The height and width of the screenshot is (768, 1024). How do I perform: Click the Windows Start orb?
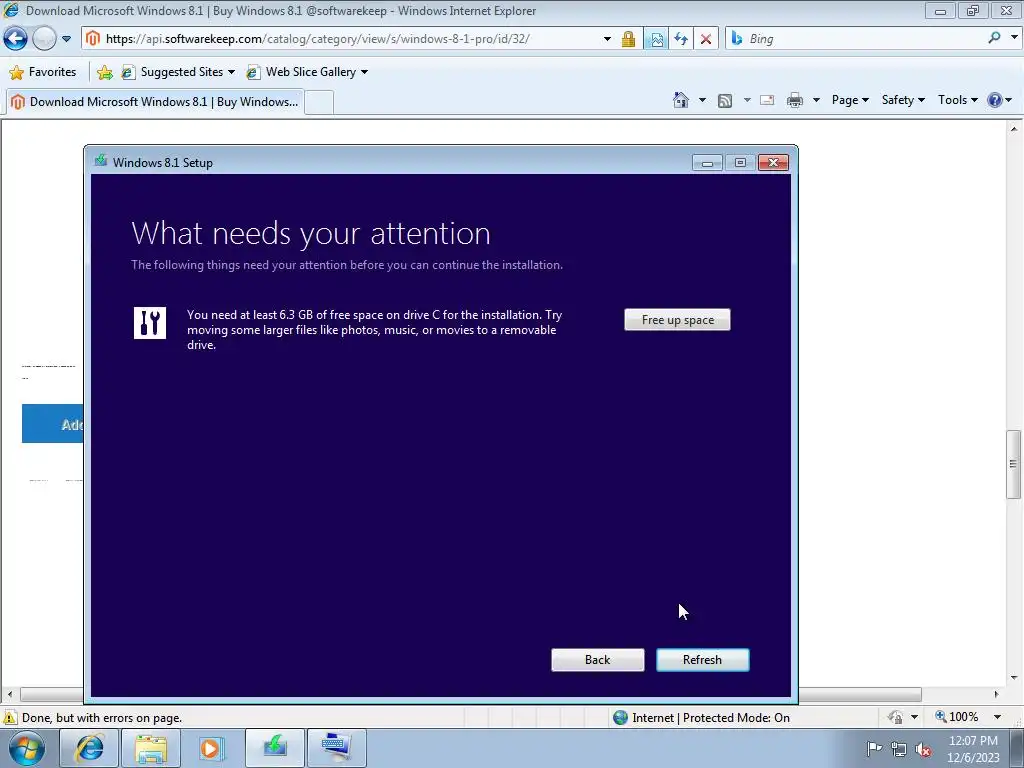coord(27,748)
